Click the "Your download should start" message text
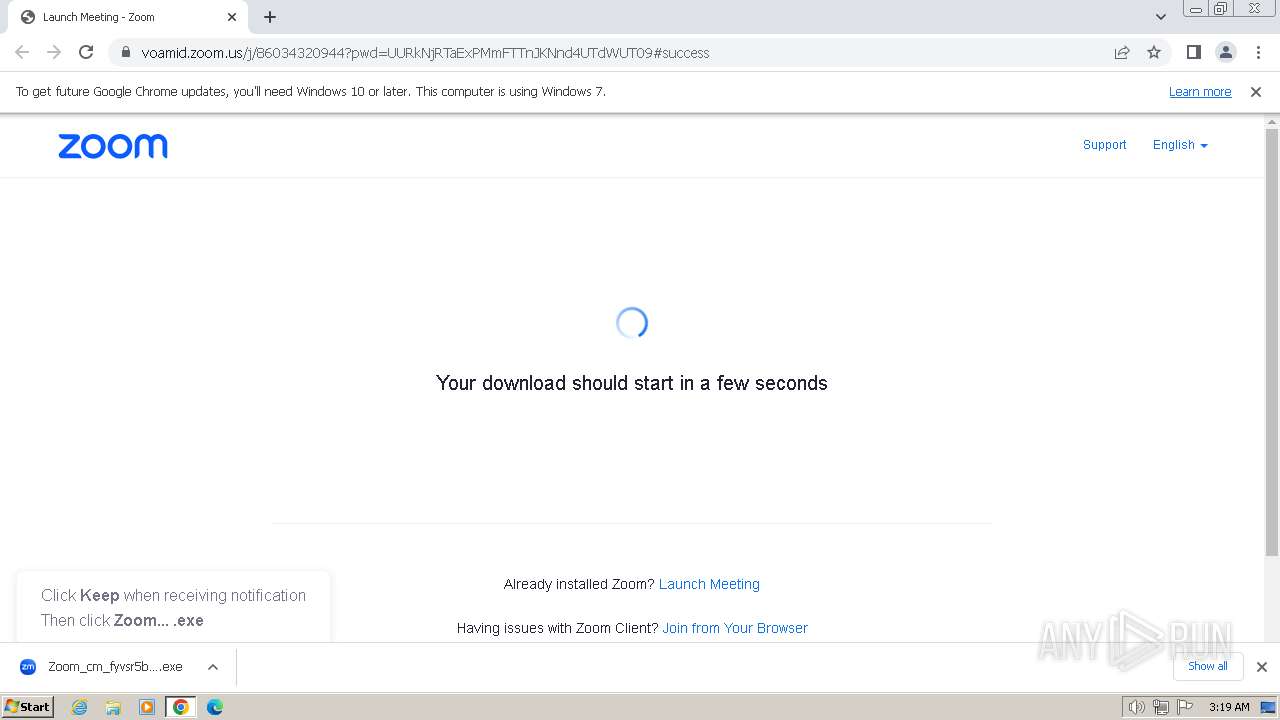 pyautogui.click(x=632, y=383)
